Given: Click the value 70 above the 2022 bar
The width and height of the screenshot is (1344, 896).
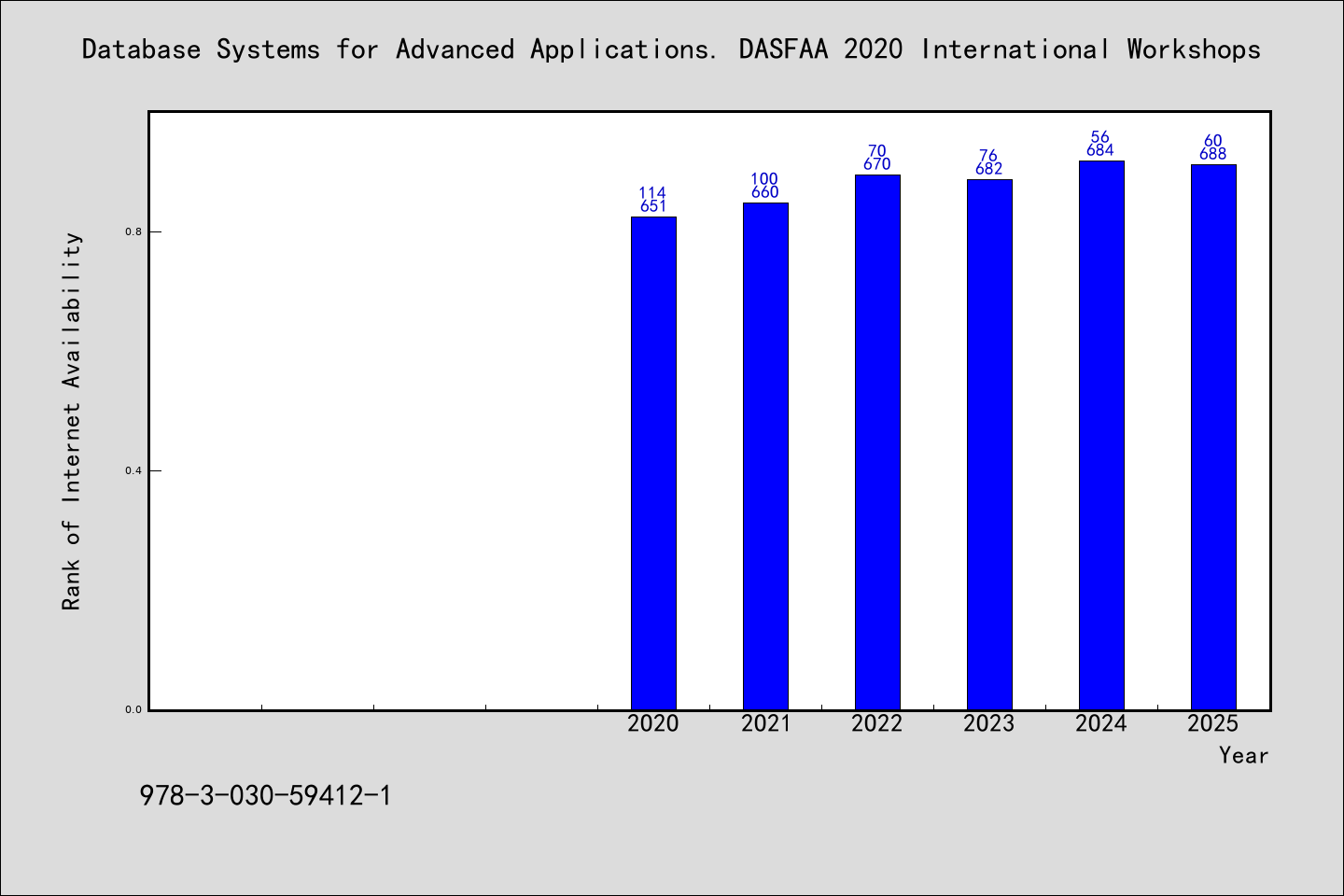Looking at the screenshot, I should (x=877, y=151).
